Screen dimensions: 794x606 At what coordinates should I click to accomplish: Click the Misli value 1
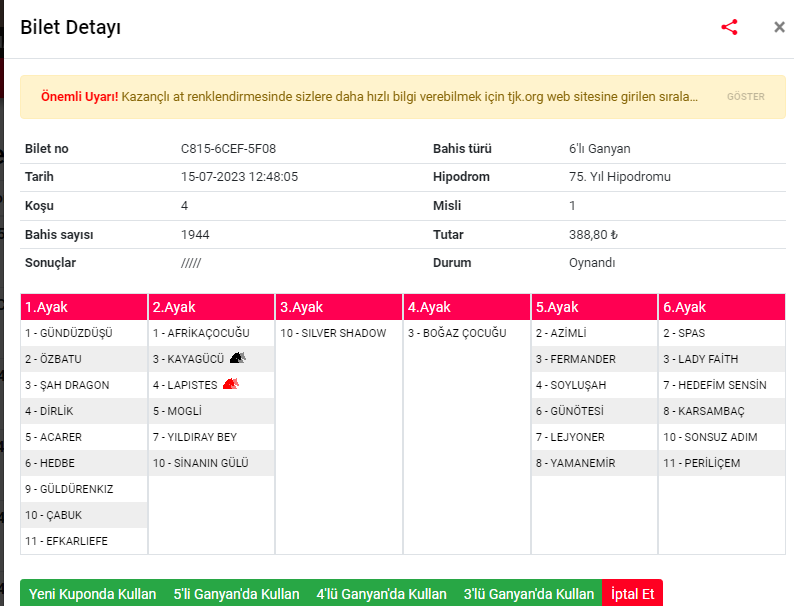[572, 206]
